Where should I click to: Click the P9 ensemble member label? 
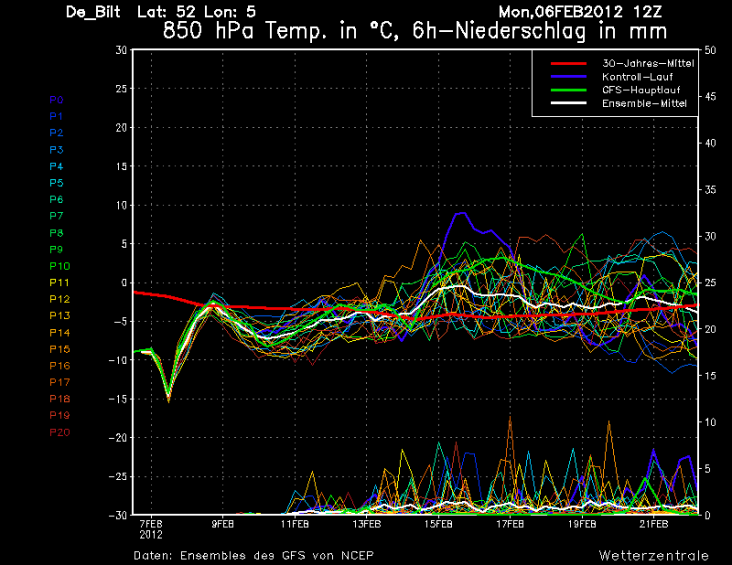[x=56, y=249]
